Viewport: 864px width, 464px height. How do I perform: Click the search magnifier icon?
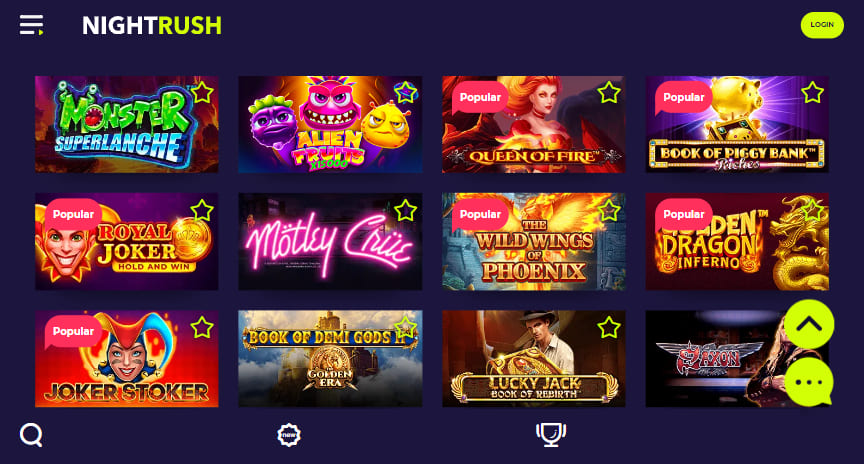click(x=31, y=435)
